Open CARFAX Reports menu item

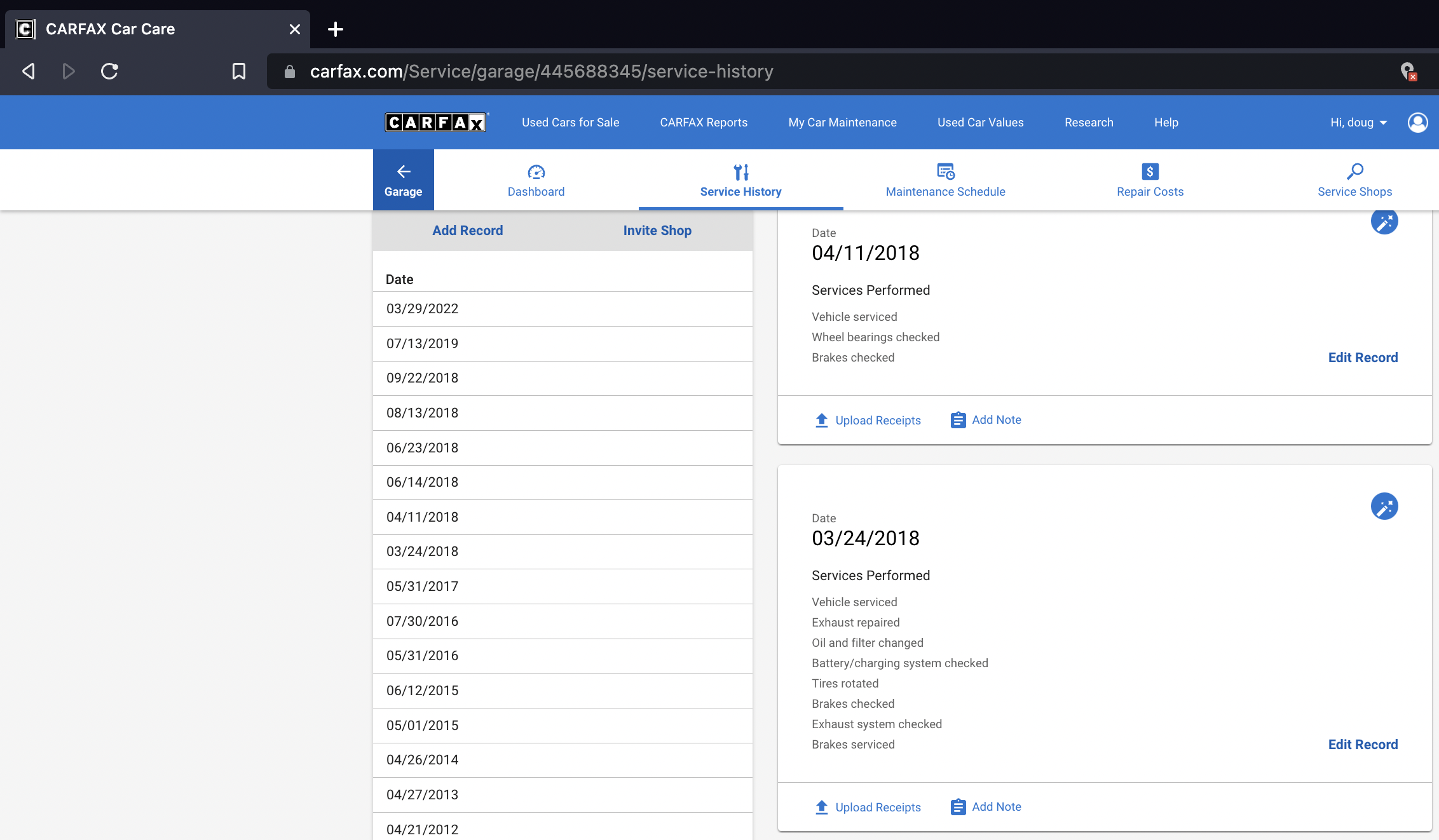click(704, 123)
